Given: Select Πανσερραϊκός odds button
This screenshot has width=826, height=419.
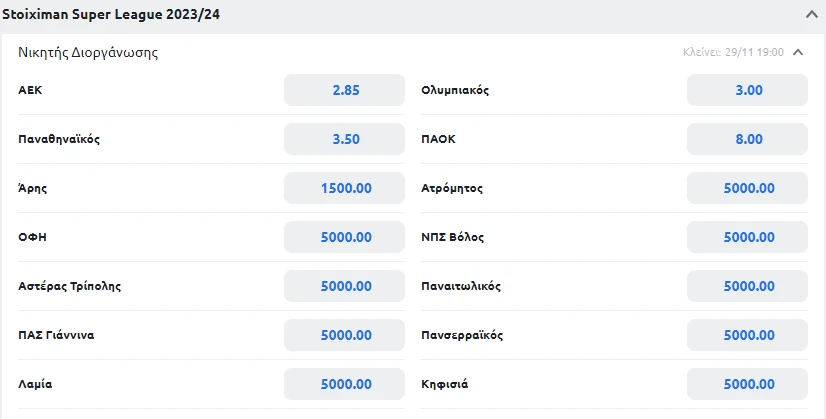Looking at the screenshot, I should pos(748,335).
